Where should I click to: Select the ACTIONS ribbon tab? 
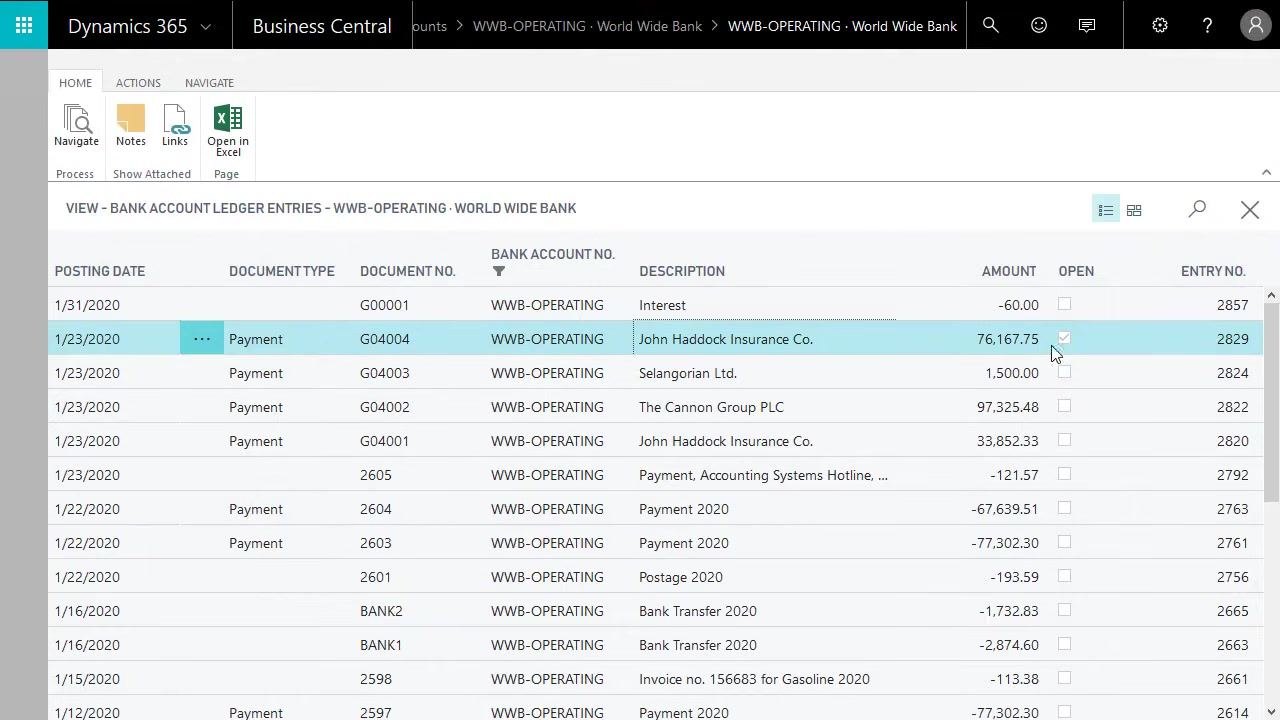138,83
